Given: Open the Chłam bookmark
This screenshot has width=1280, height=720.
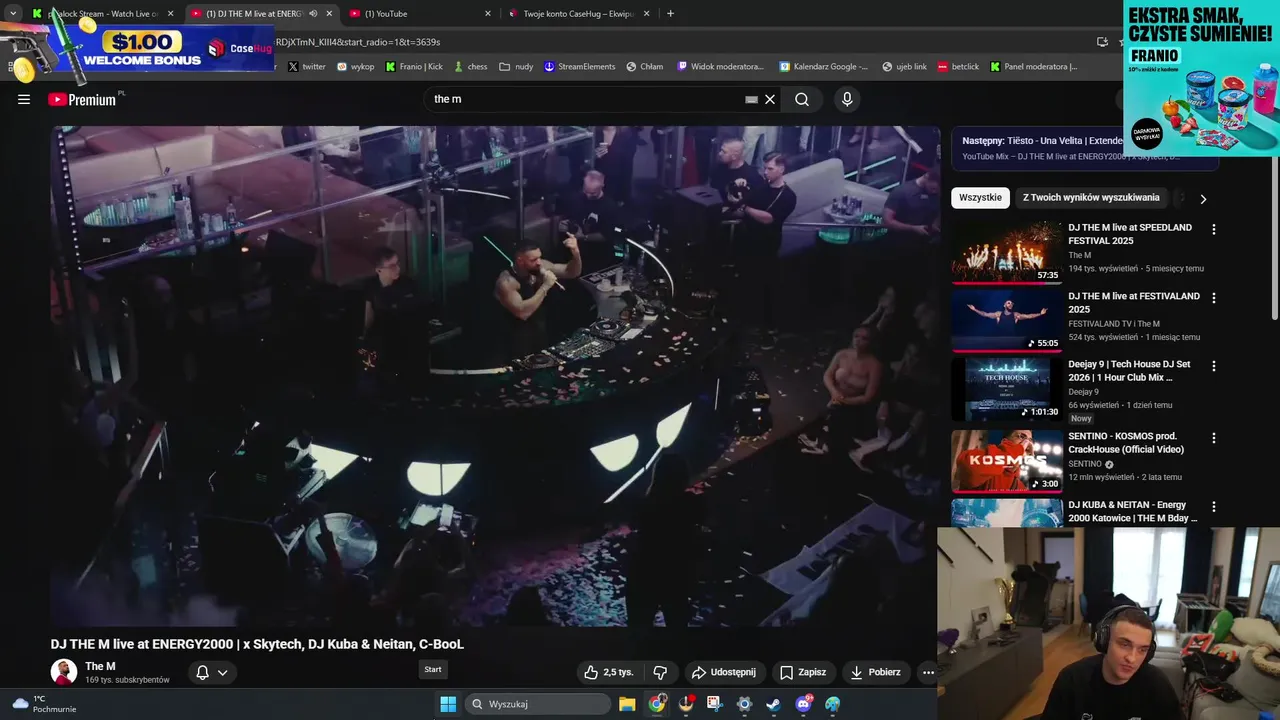Looking at the screenshot, I should [x=645, y=67].
